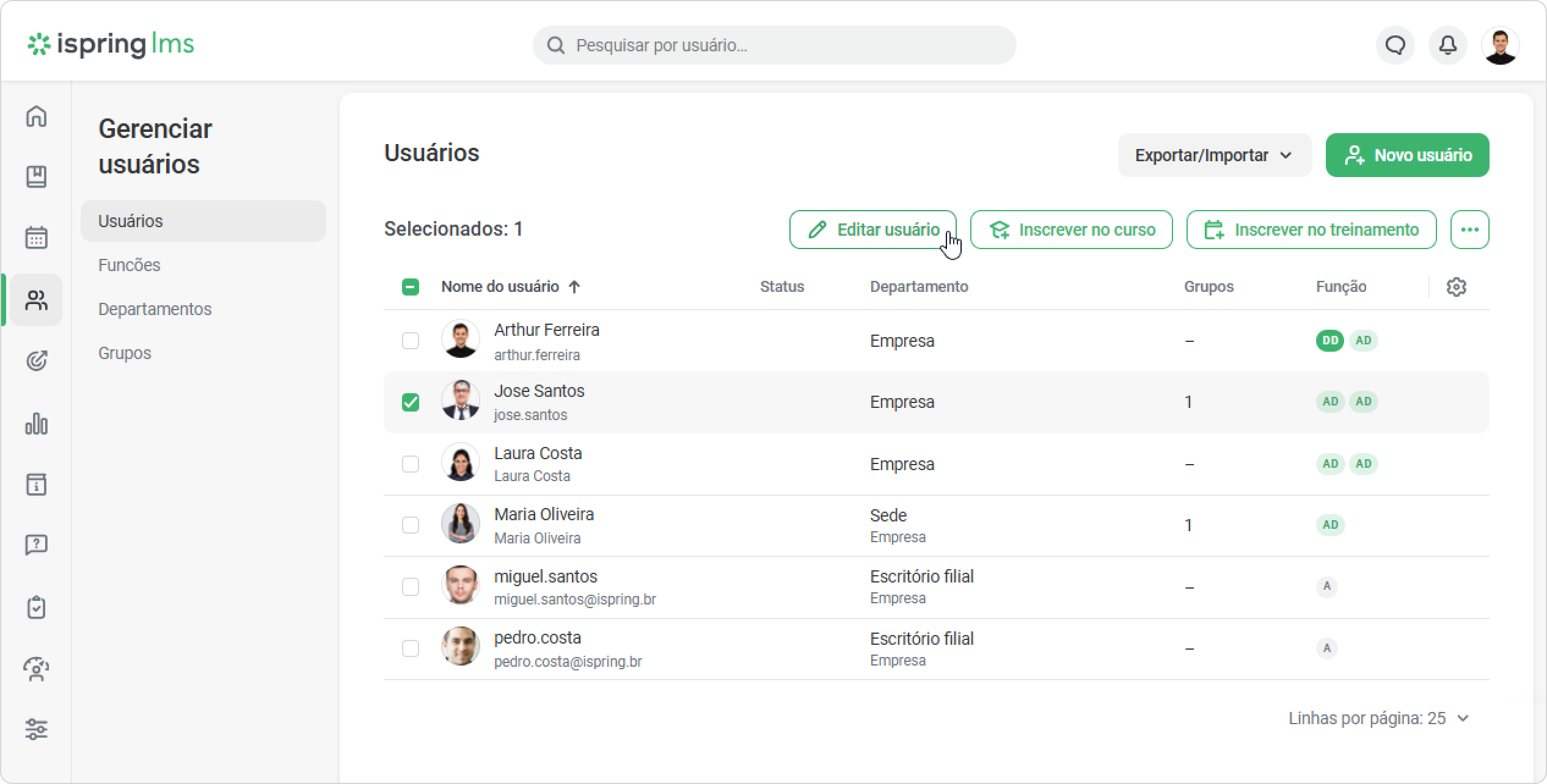
Task: Open the clipboard tasks icon in sidebar
Action: 36,607
